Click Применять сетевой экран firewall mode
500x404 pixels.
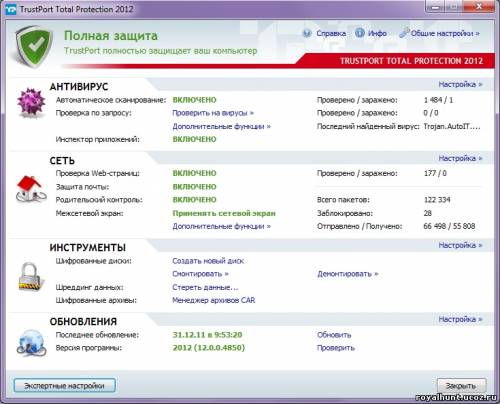pos(224,213)
